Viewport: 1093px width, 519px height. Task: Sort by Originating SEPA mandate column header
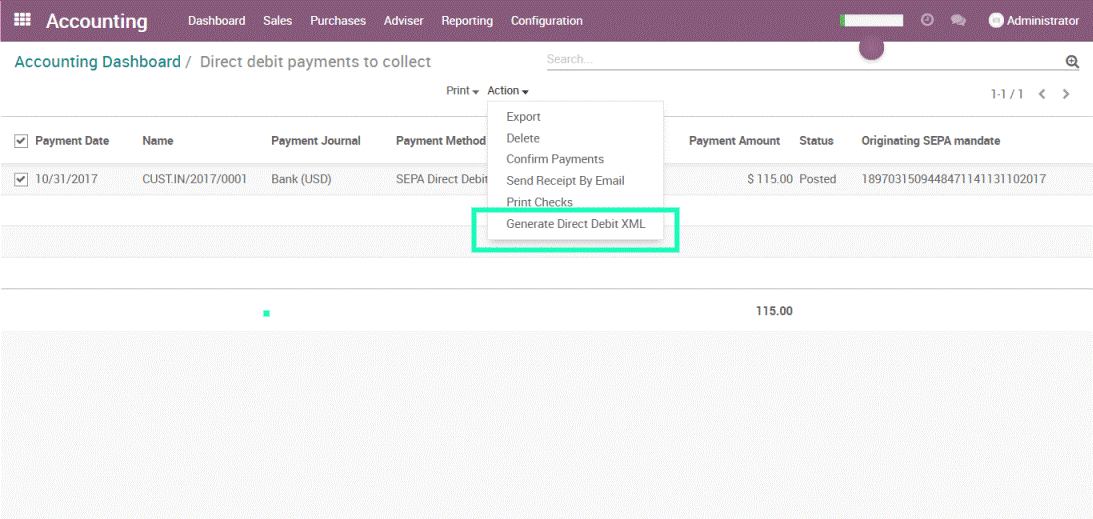point(931,141)
